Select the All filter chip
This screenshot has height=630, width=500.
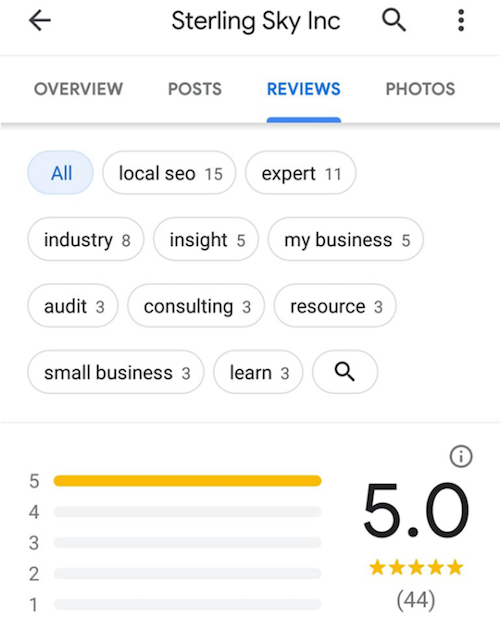[61, 173]
